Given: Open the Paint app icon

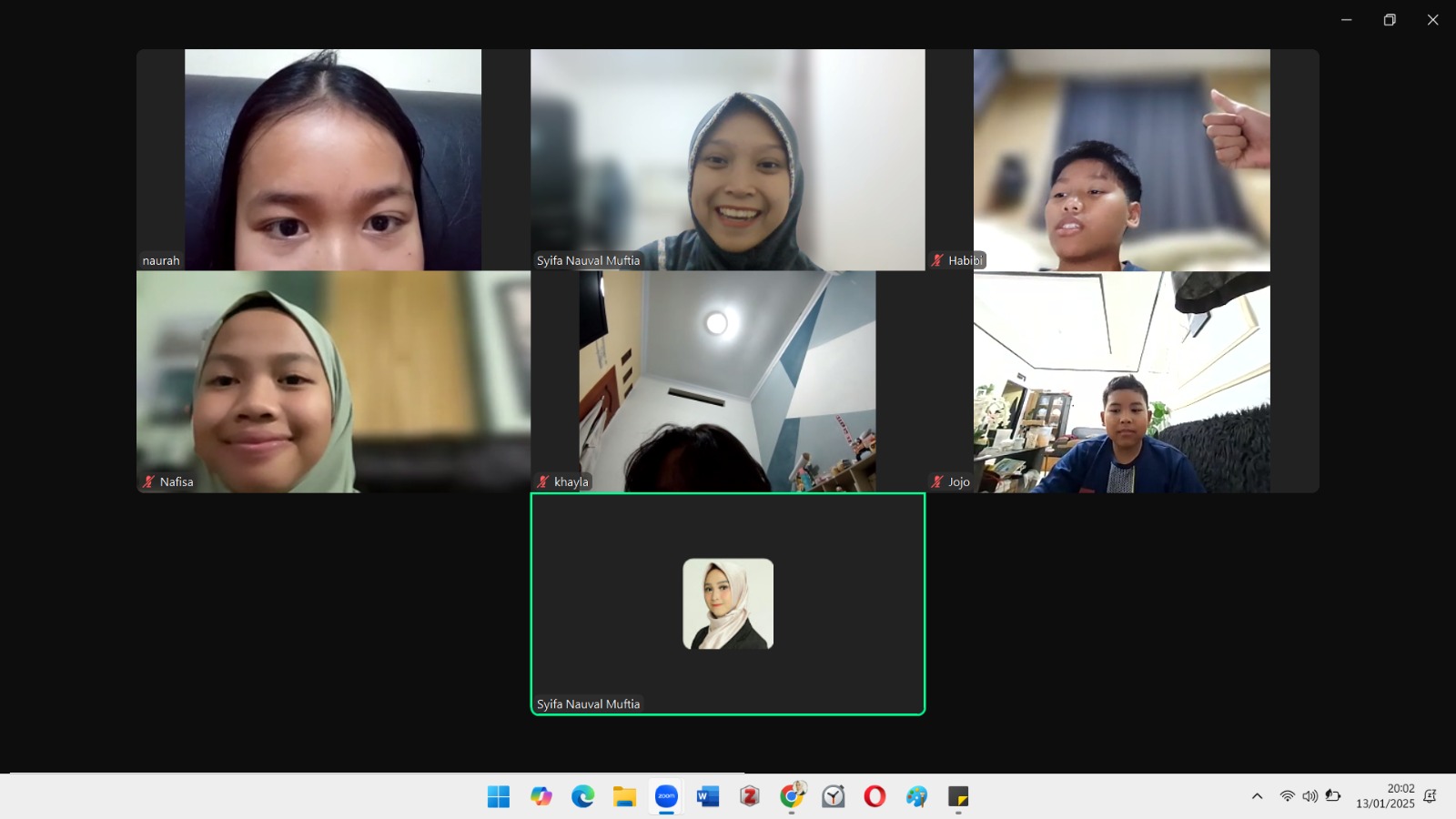Looking at the screenshot, I should coord(916,797).
